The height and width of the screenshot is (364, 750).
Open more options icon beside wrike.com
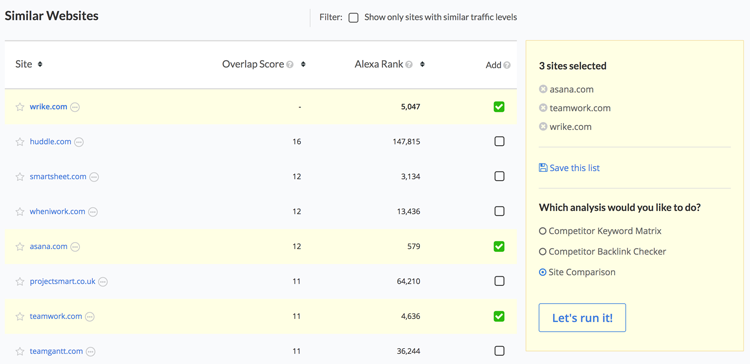point(75,107)
